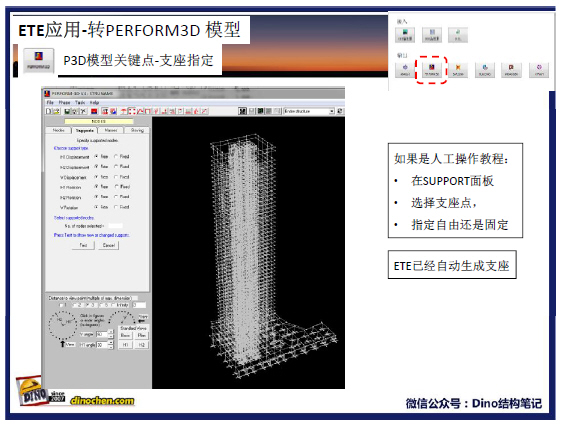Click the black View arrow under plan dial
562x427 pixels.
coord(63,344)
